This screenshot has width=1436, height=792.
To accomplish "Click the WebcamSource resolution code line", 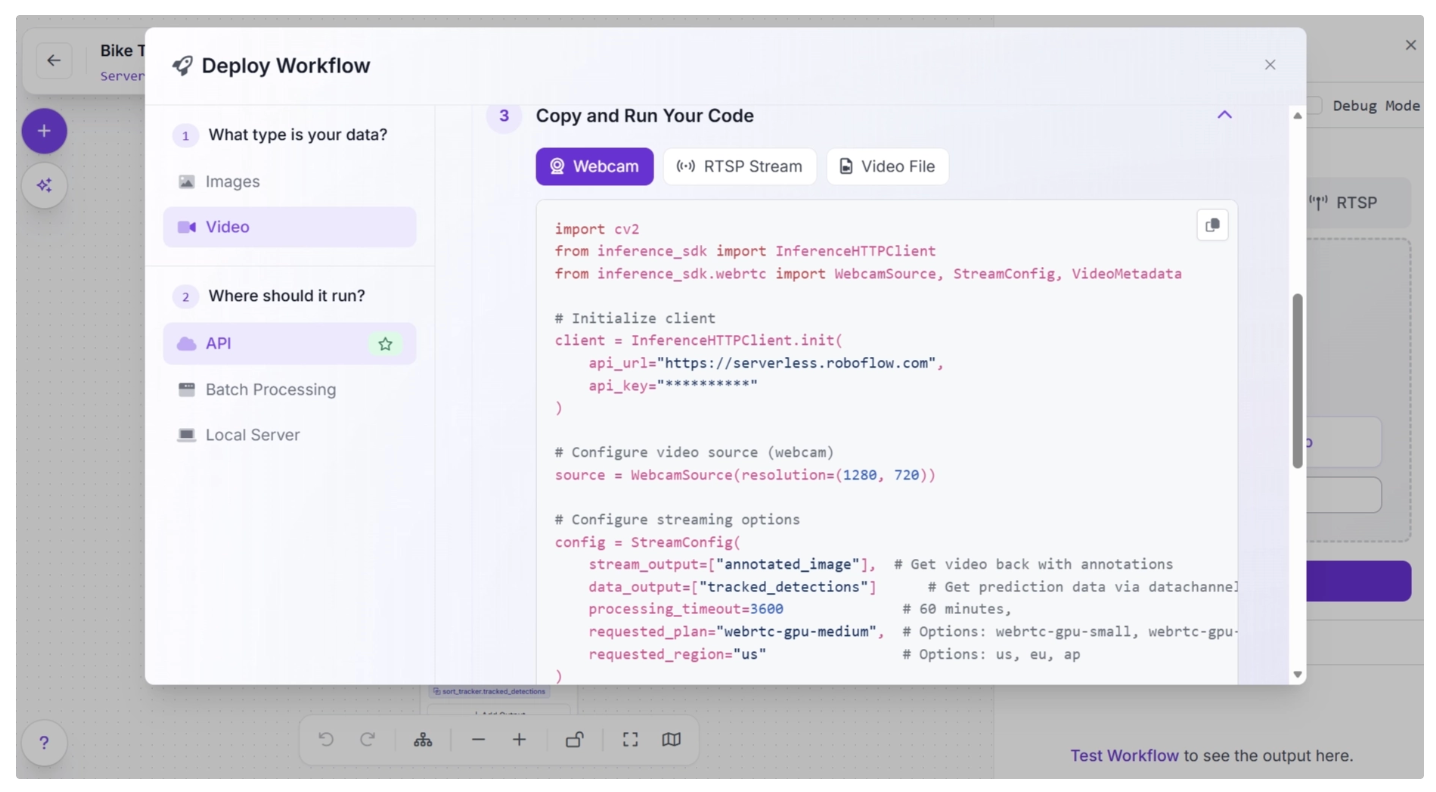I will pyautogui.click(x=745, y=475).
